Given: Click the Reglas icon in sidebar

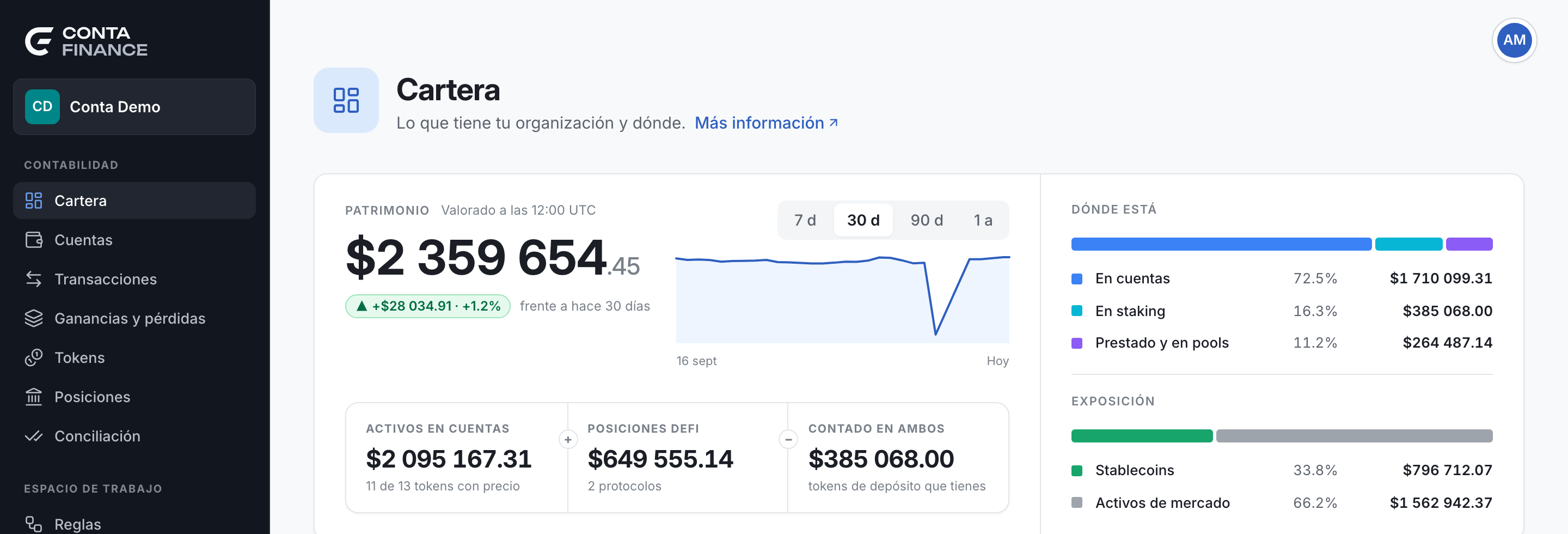Looking at the screenshot, I should point(33,524).
